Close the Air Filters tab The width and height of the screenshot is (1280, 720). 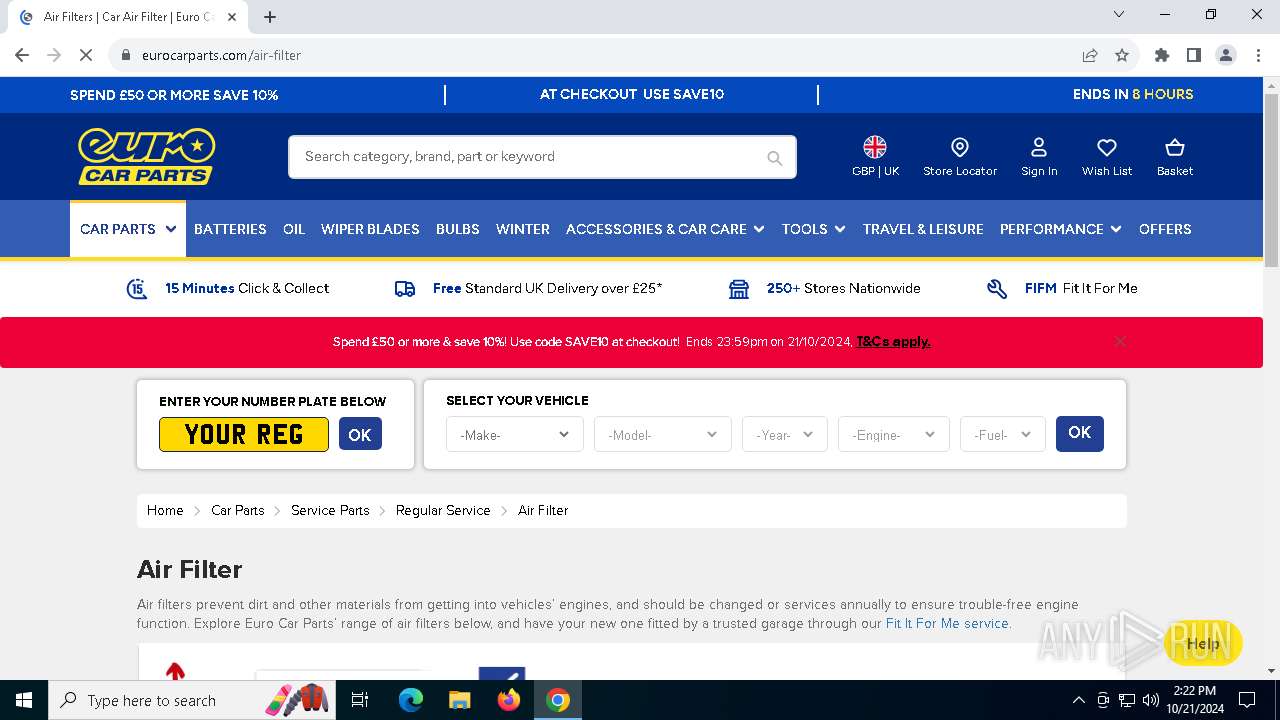(x=232, y=17)
